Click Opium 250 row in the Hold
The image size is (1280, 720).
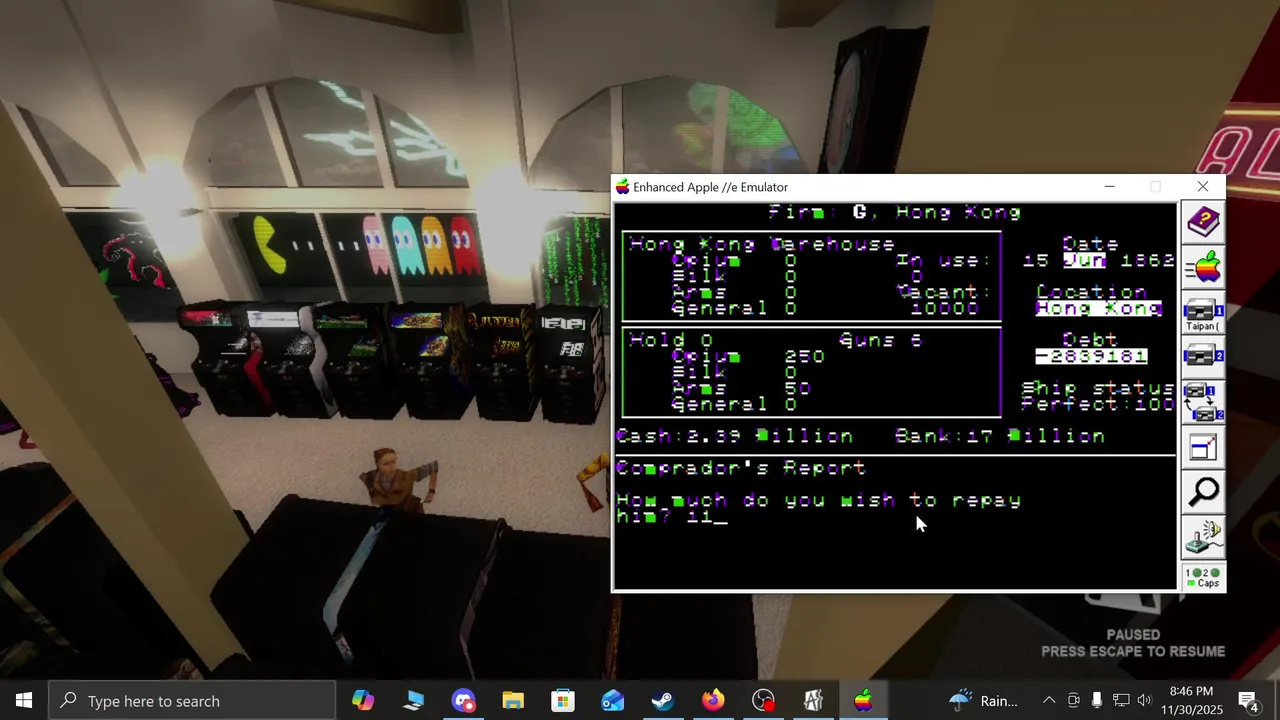point(748,356)
